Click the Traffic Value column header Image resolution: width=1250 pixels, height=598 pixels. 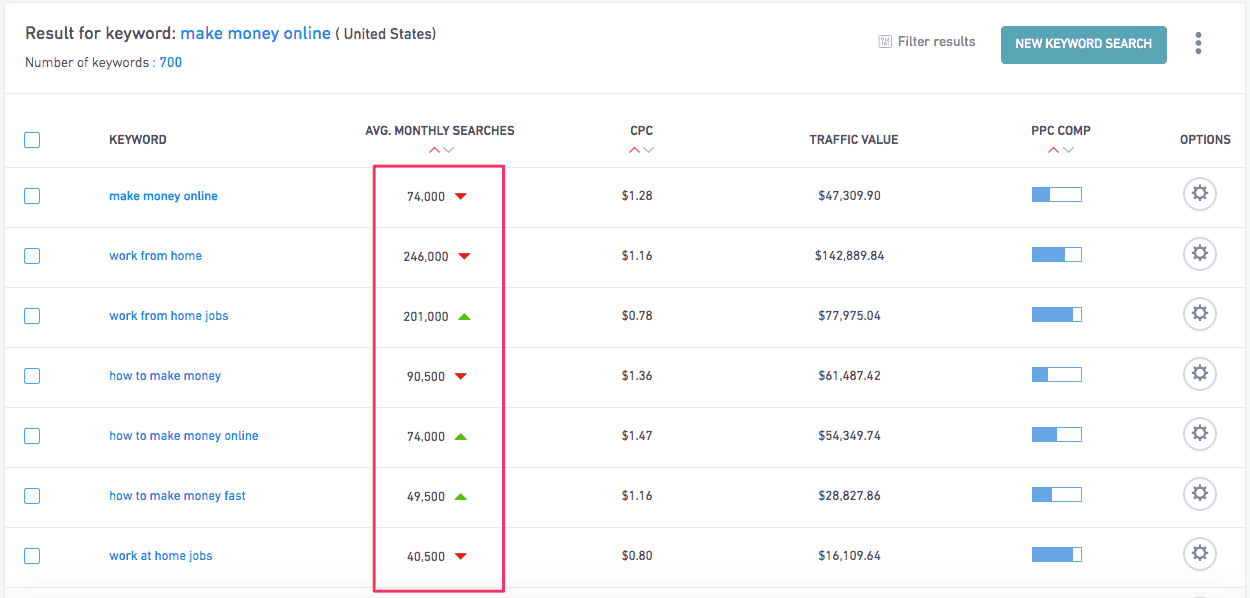point(854,140)
